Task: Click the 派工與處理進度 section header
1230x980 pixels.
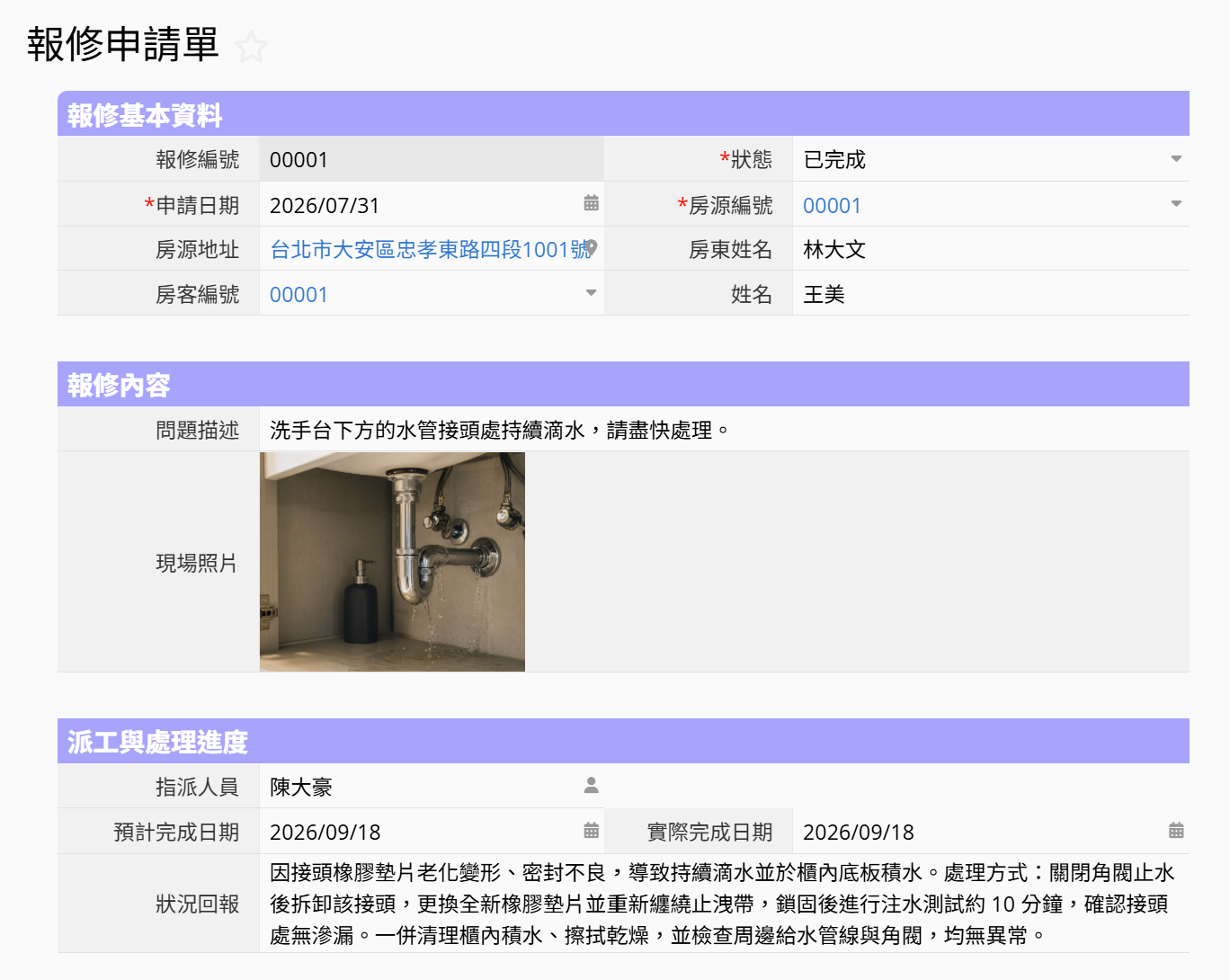Action: coord(623,741)
